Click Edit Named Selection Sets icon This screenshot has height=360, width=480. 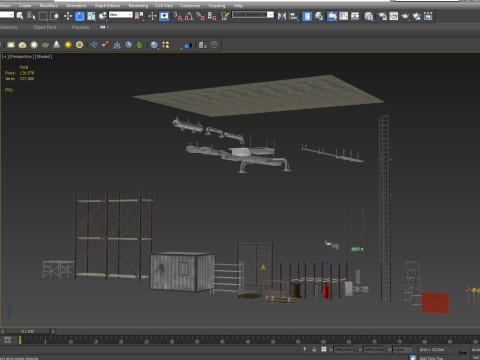pos(225,16)
